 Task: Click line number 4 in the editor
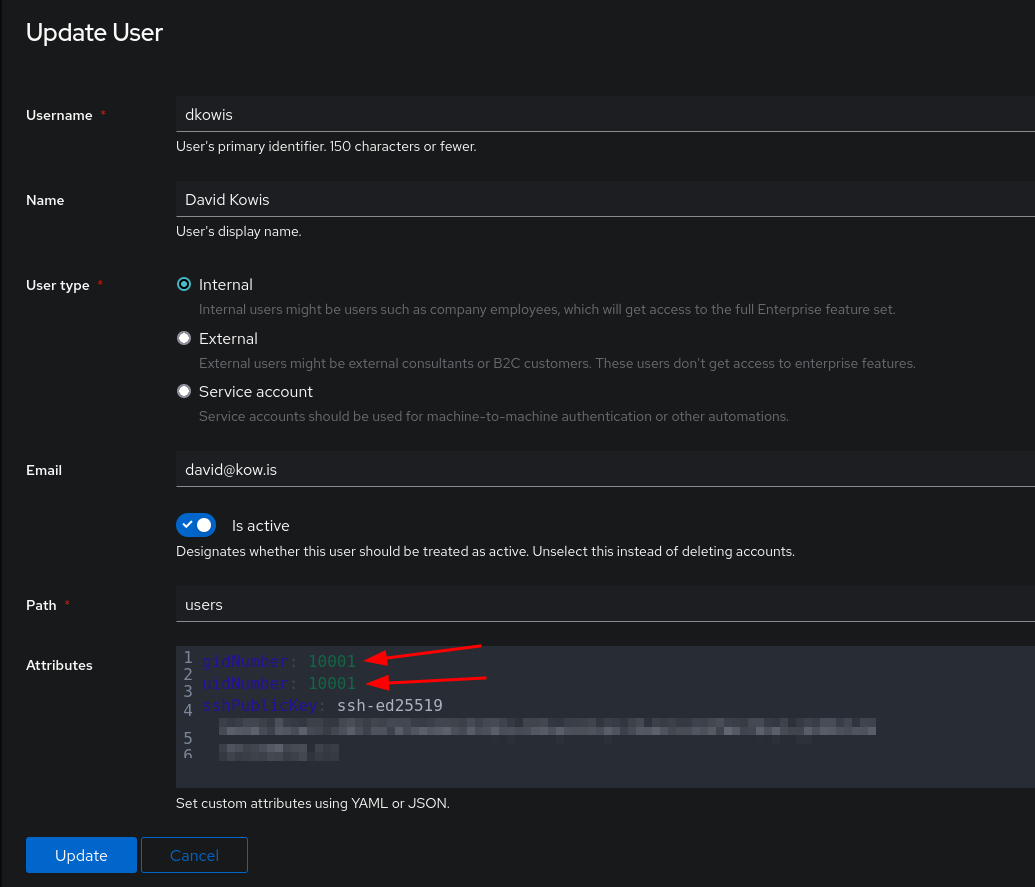coord(188,710)
